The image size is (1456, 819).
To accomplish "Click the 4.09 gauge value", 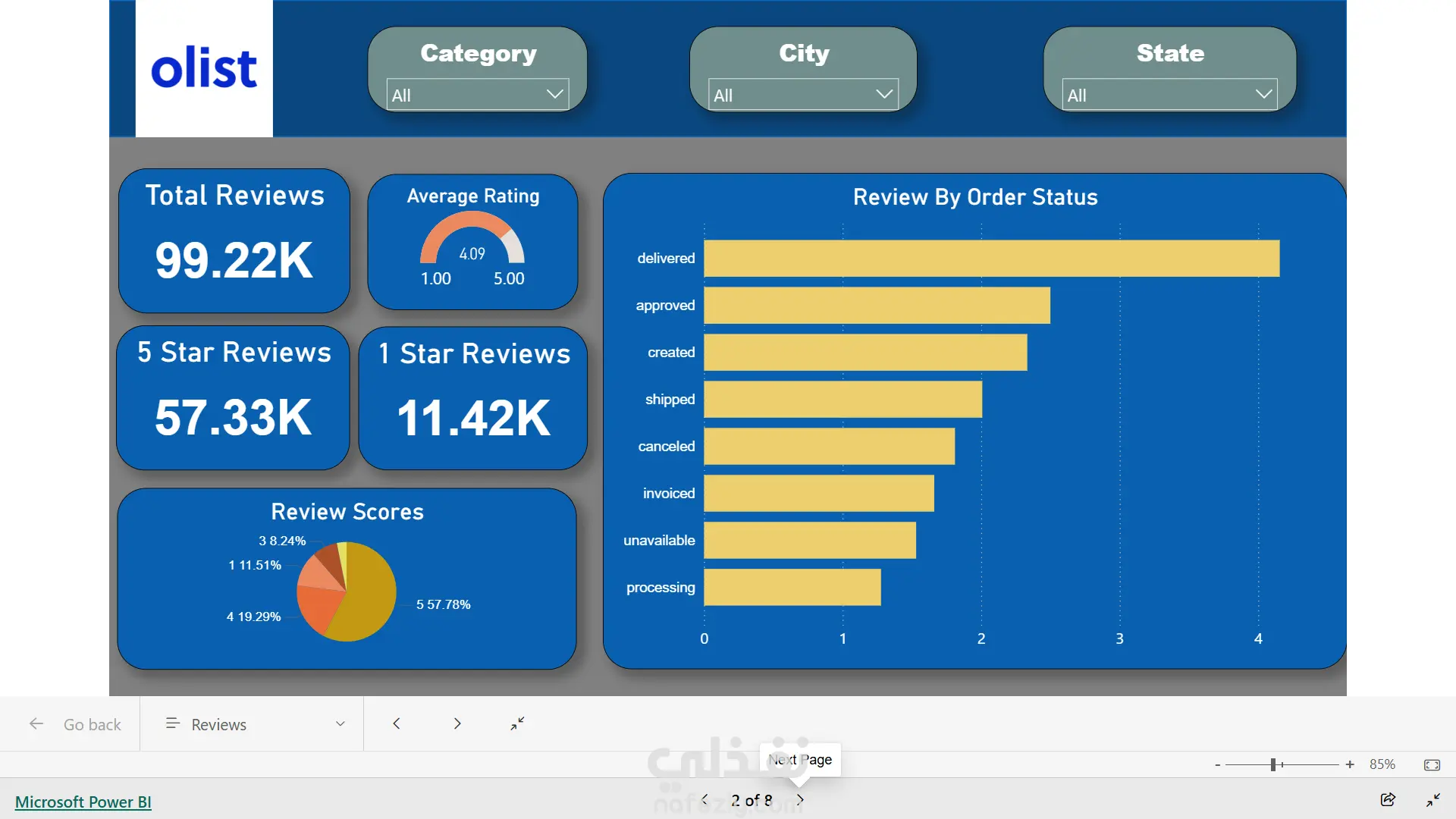I will click(472, 254).
